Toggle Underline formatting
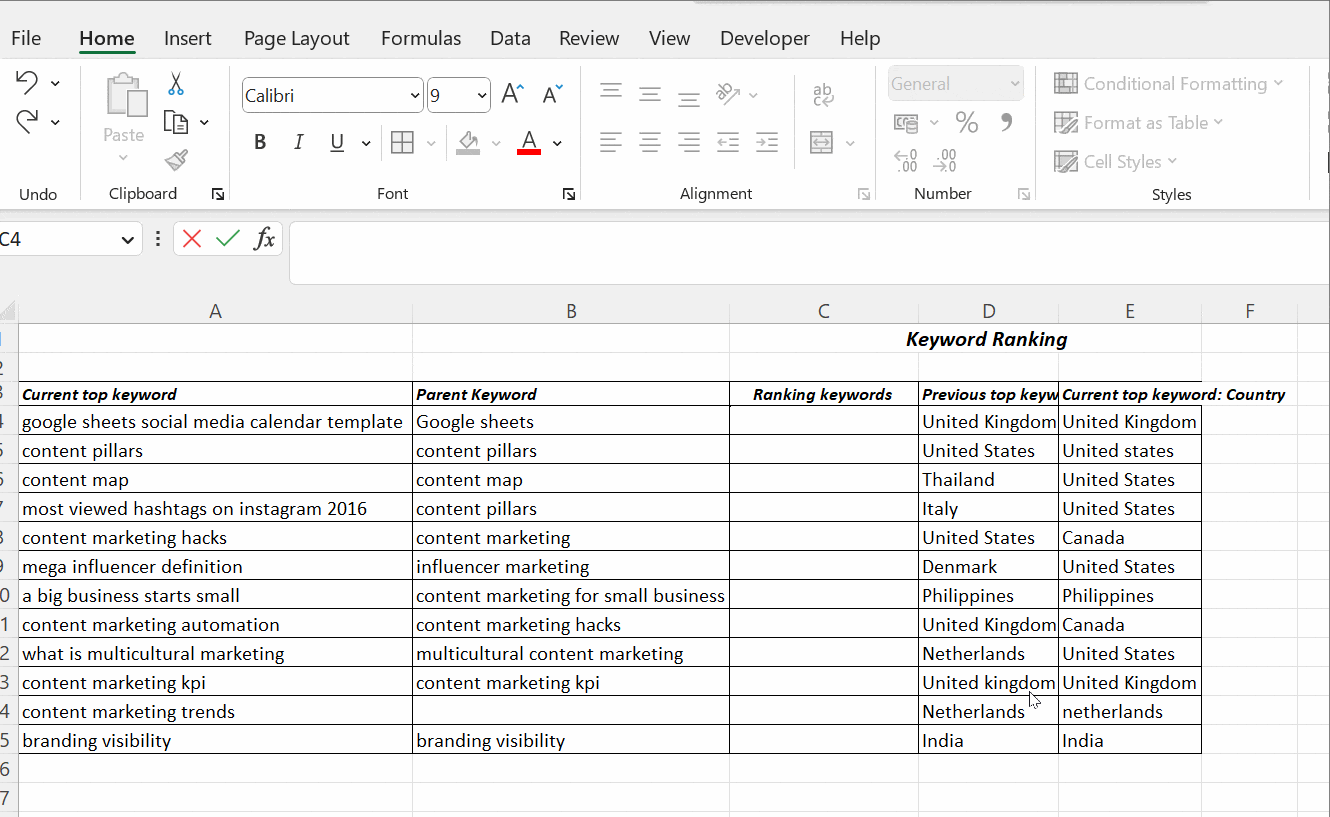The width and height of the screenshot is (1330, 817). [x=337, y=142]
